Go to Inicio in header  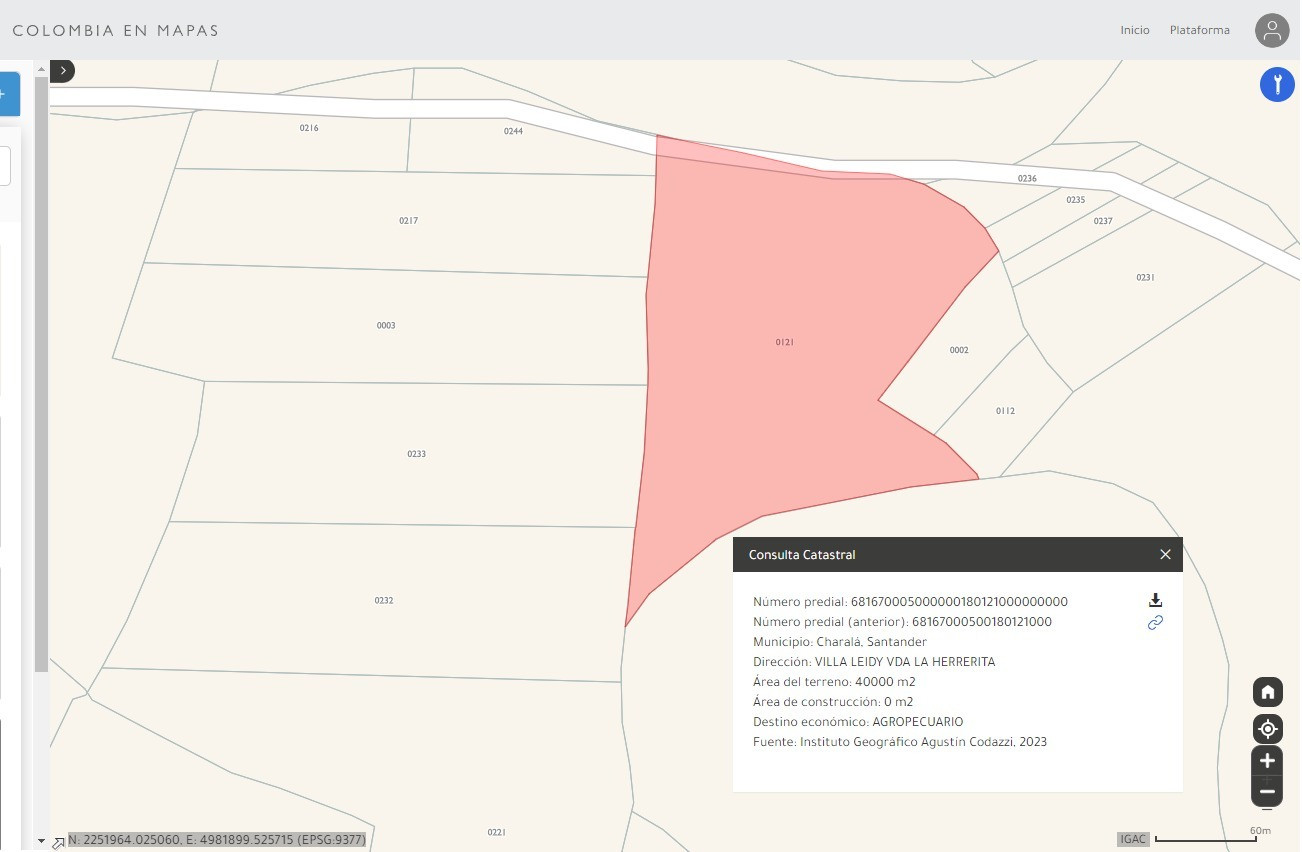1134,30
